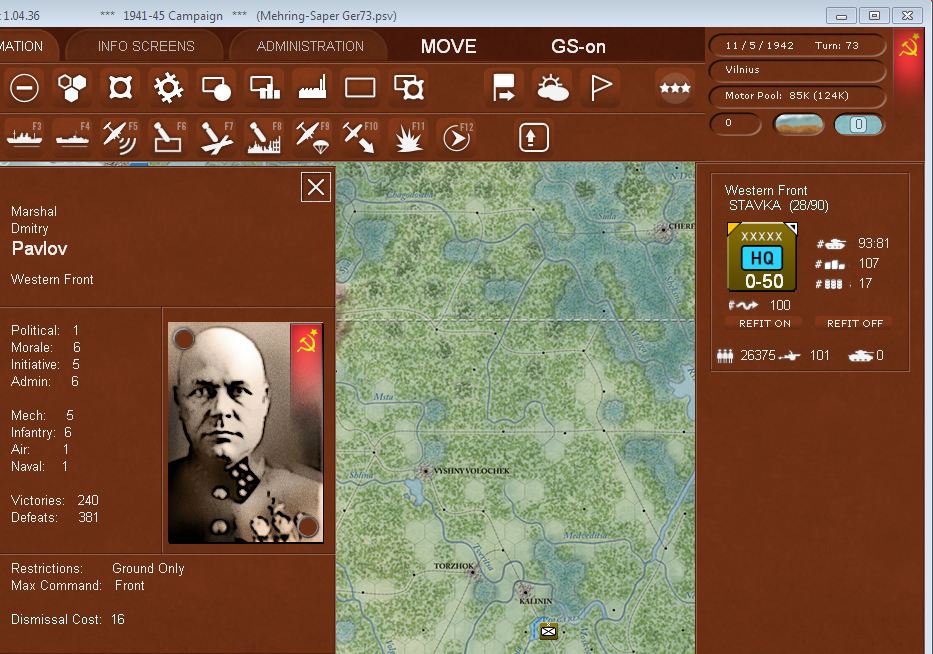Toggle the GS-on ground support setting
The height and width of the screenshot is (654, 933).
[578, 46]
